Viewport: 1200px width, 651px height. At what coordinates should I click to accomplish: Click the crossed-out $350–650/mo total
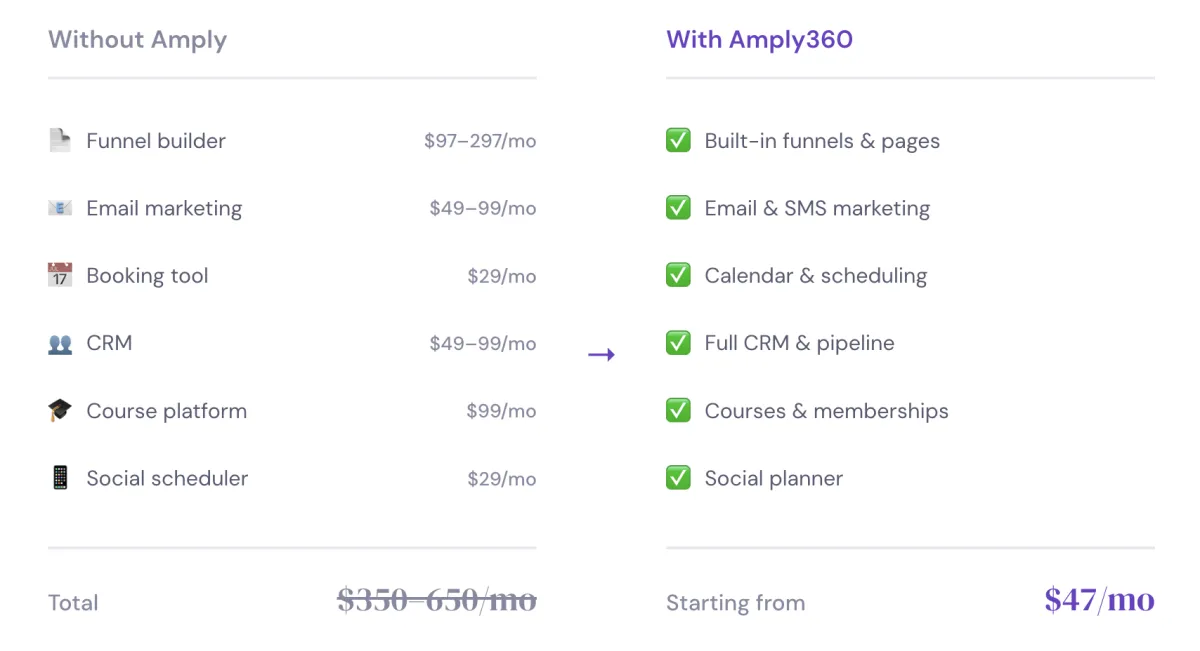436,600
